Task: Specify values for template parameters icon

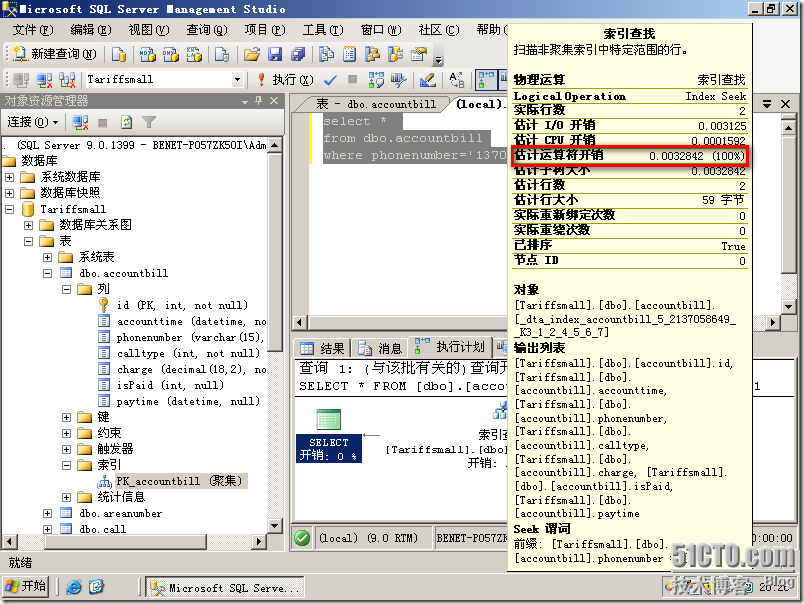Action: tap(457, 80)
